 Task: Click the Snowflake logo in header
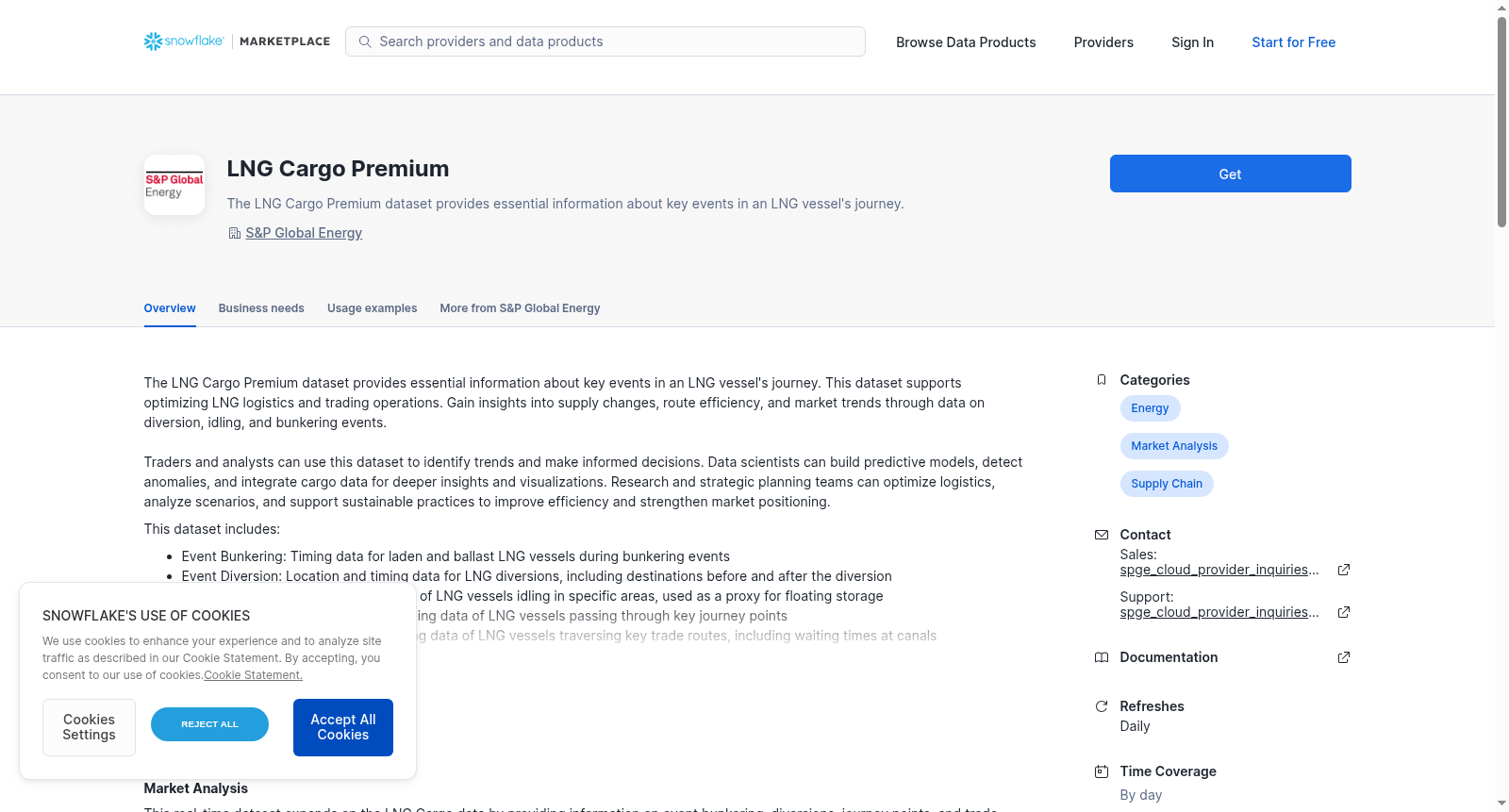coord(184,41)
